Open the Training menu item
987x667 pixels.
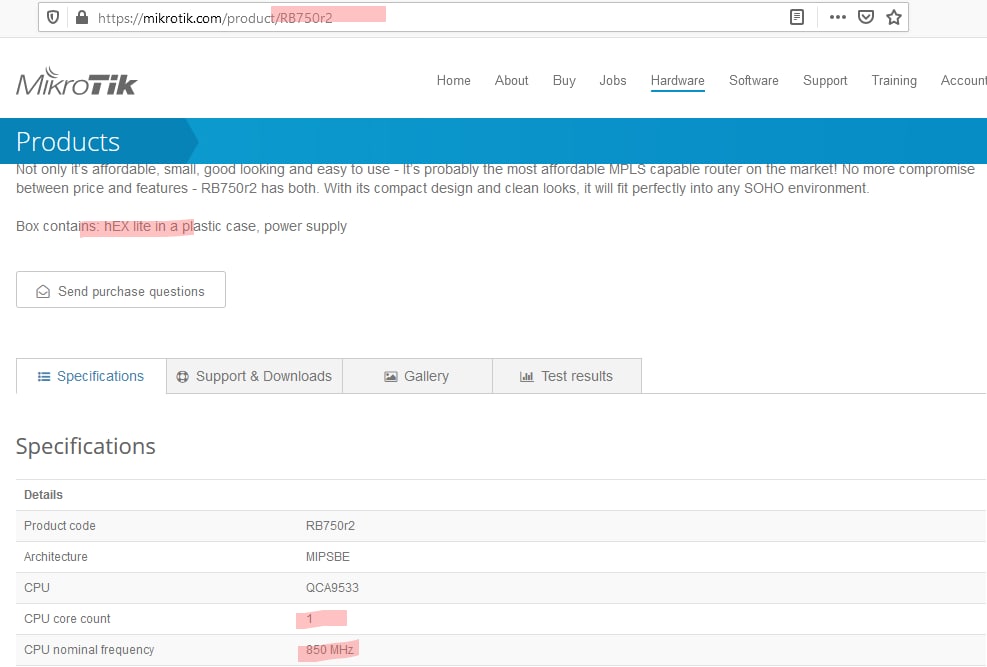click(x=894, y=81)
